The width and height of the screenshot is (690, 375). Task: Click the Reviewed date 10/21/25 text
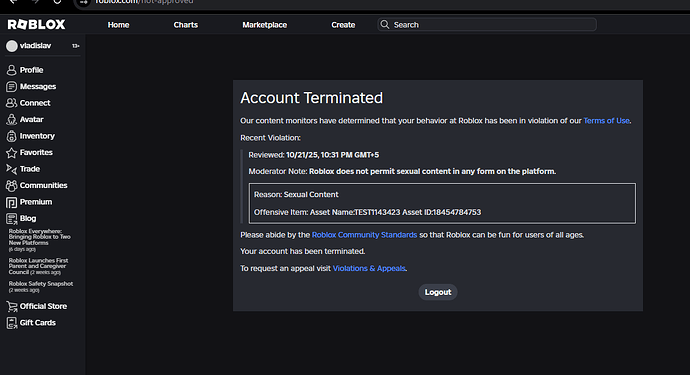point(332,155)
